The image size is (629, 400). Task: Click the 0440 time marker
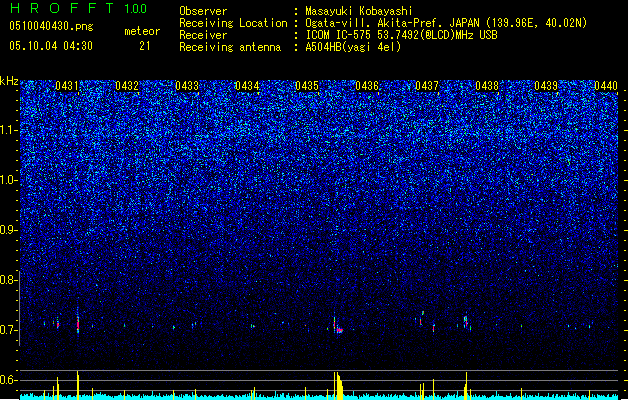pos(606,86)
